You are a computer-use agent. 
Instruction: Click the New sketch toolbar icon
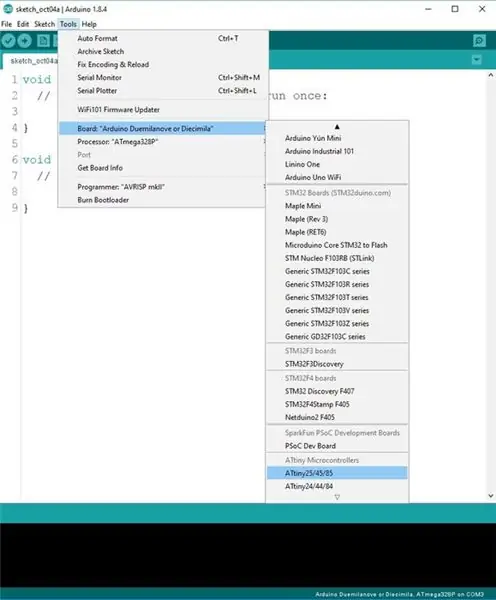43,41
